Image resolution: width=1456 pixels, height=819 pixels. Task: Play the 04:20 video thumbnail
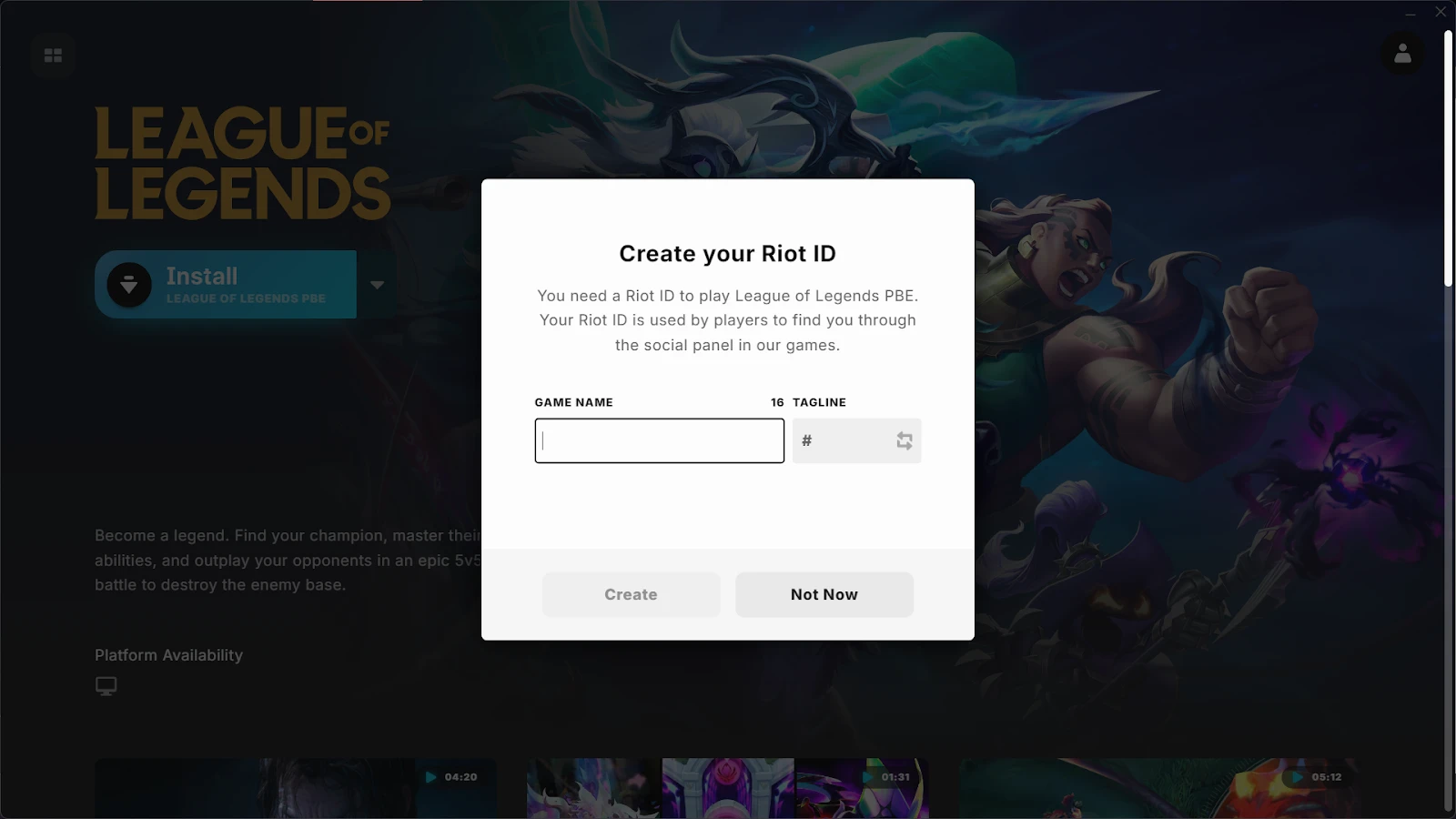click(x=296, y=788)
